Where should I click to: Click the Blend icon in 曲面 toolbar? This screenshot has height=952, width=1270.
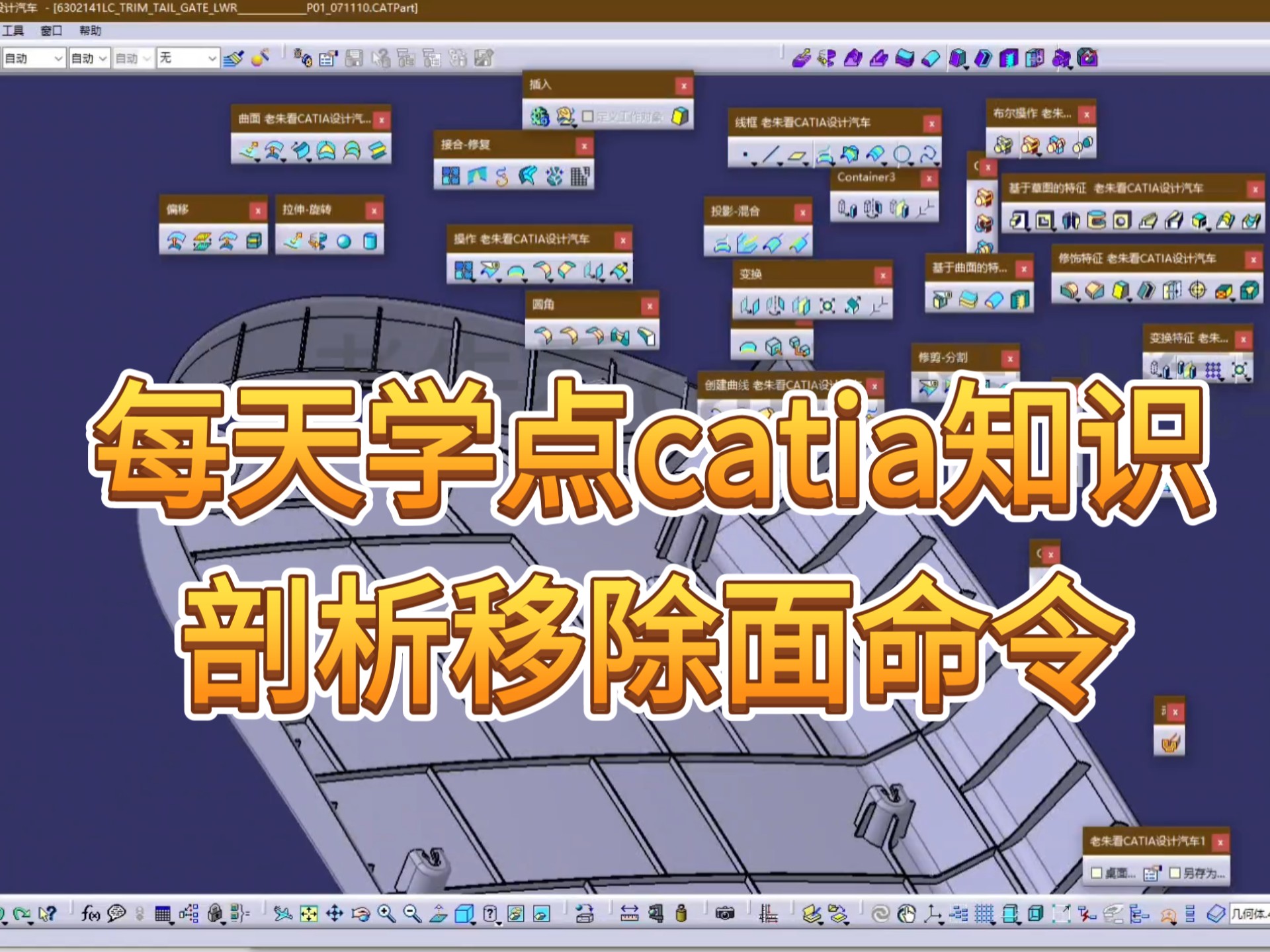[x=378, y=151]
